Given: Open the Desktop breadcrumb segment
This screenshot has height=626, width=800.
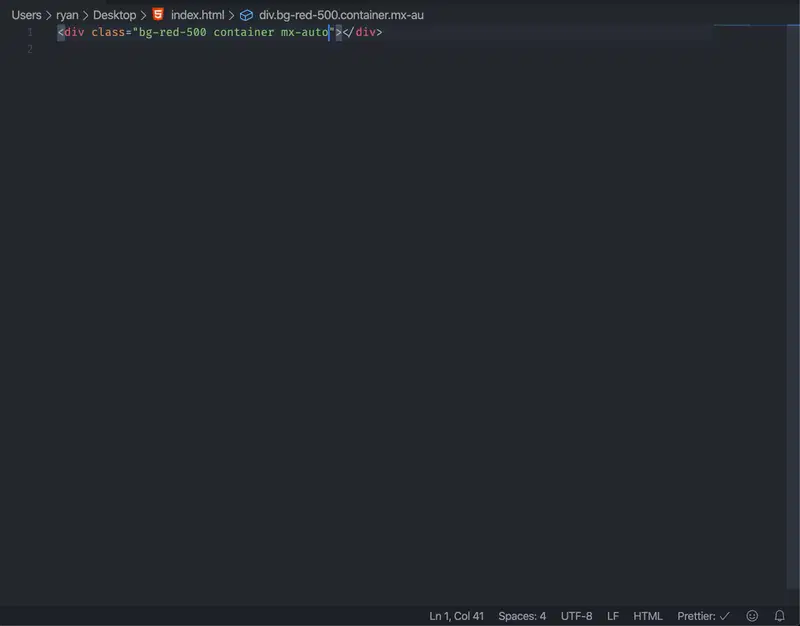Looking at the screenshot, I should point(114,15).
